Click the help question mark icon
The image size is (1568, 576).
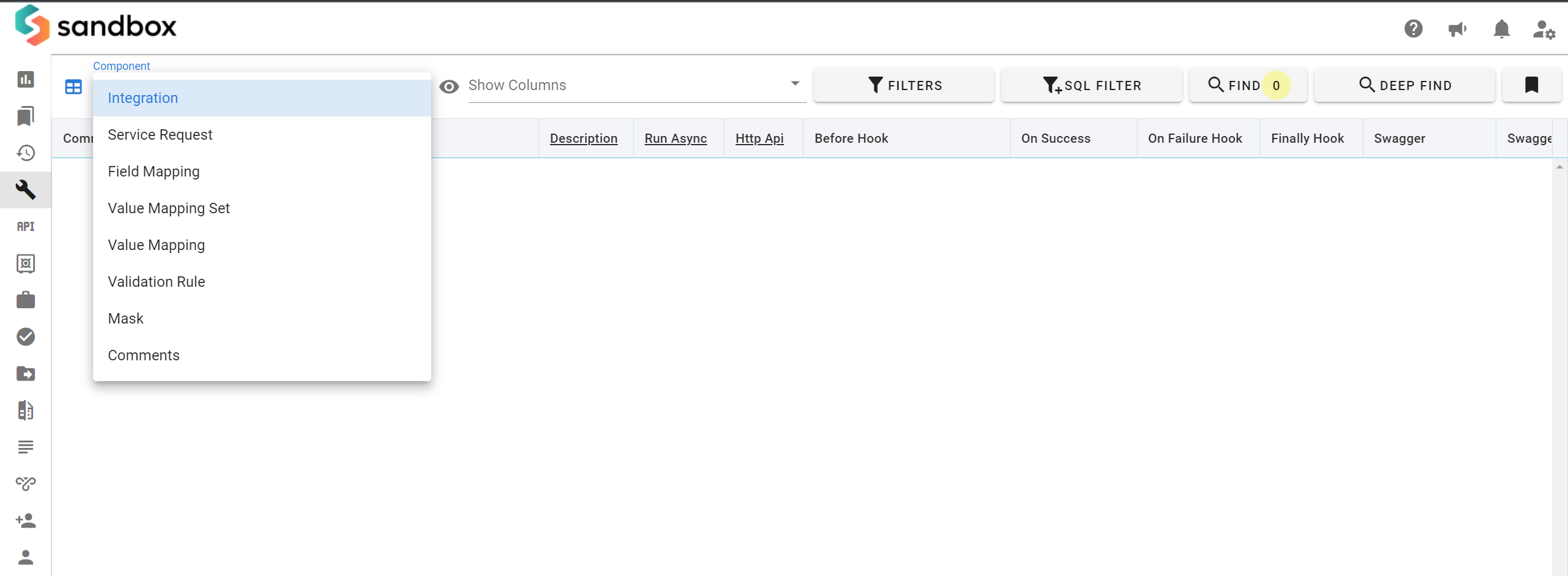[x=1413, y=29]
